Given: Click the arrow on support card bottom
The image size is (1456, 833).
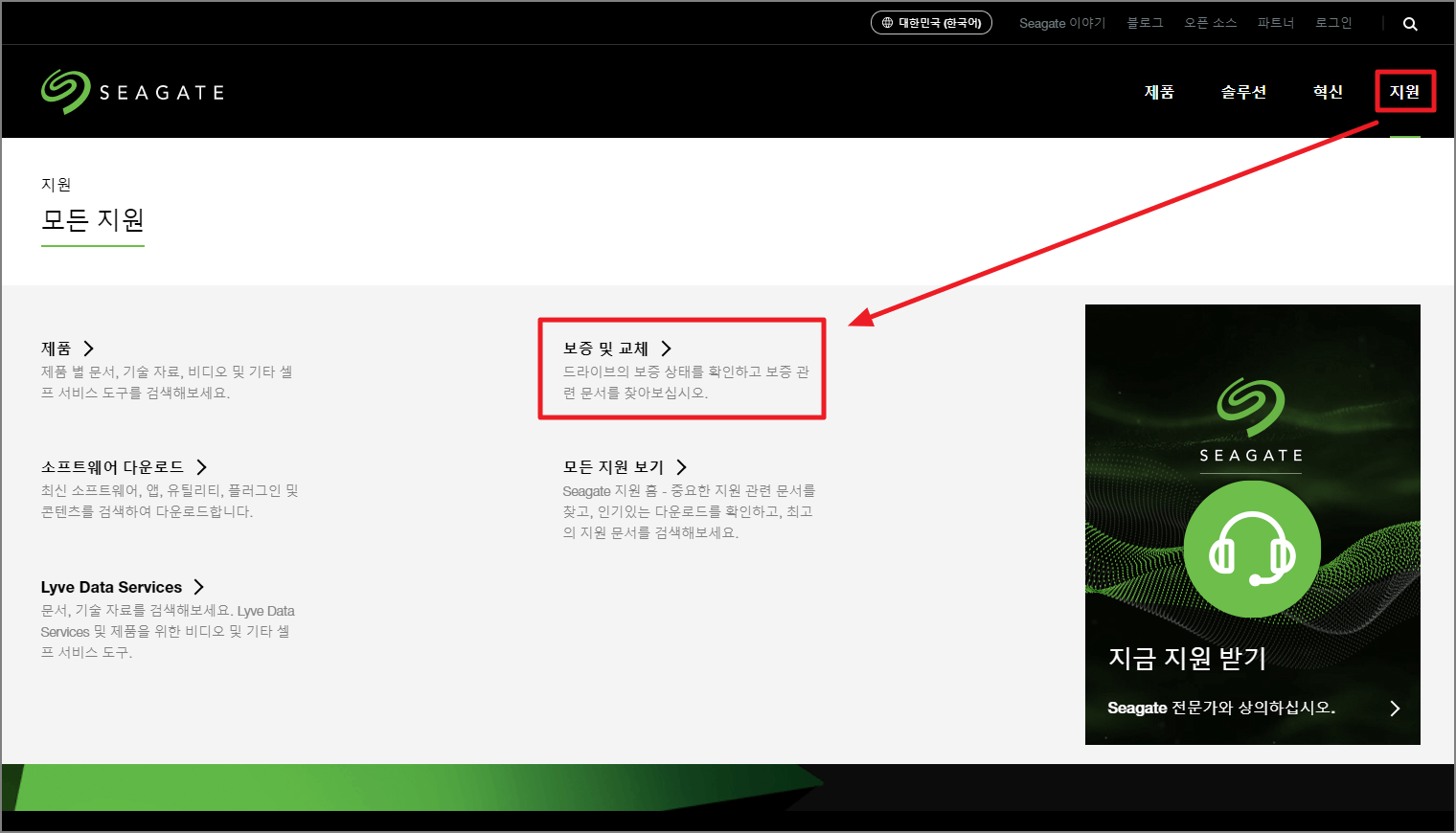Looking at the screenshot, I should 1395,709.
